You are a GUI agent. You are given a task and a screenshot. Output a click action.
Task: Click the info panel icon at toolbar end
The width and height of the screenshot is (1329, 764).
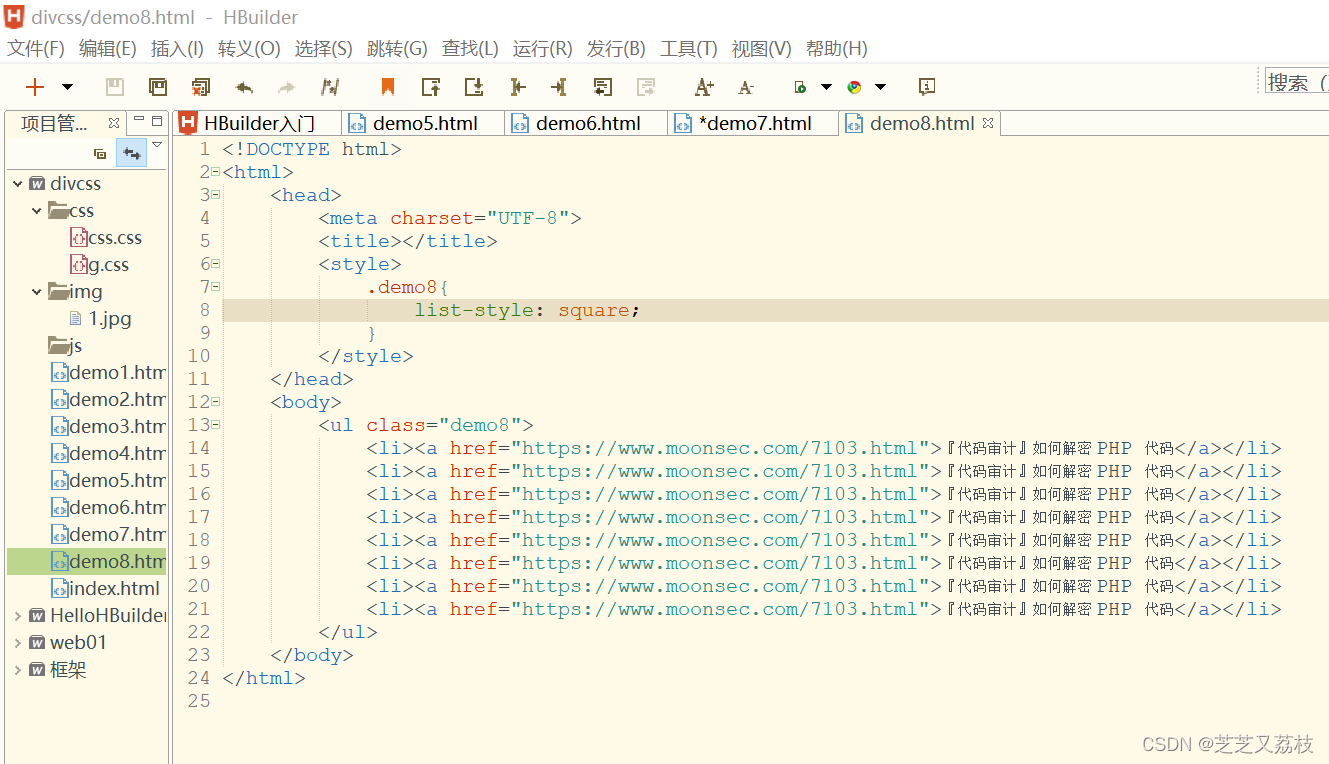[927, 87]
